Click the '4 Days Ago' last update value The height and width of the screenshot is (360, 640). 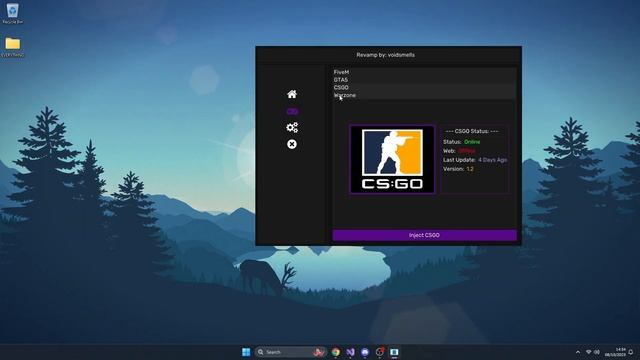pos(493,160)
